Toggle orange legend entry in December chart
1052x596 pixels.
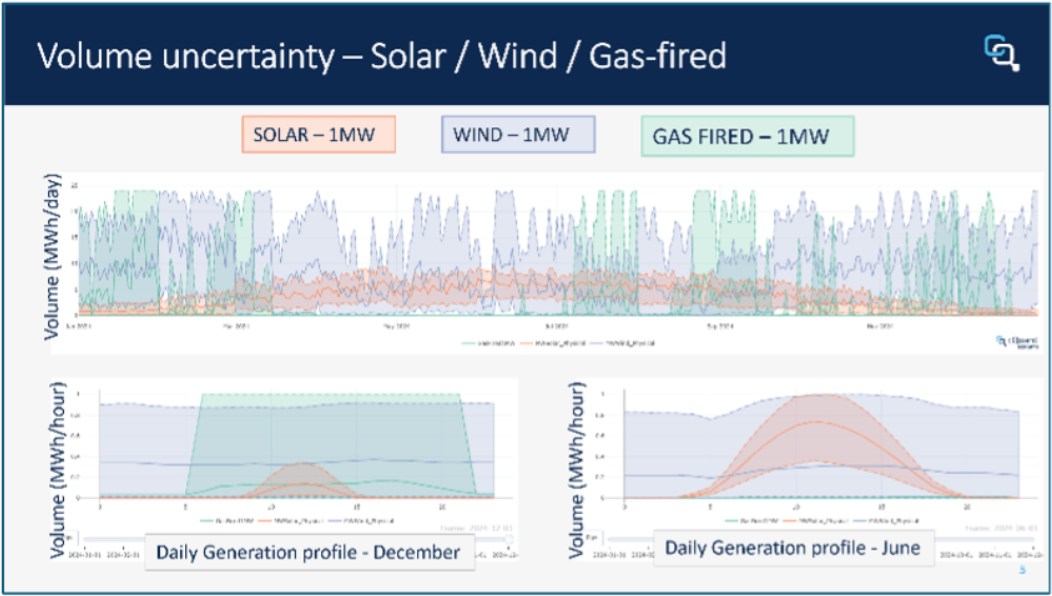click(293, 521)
